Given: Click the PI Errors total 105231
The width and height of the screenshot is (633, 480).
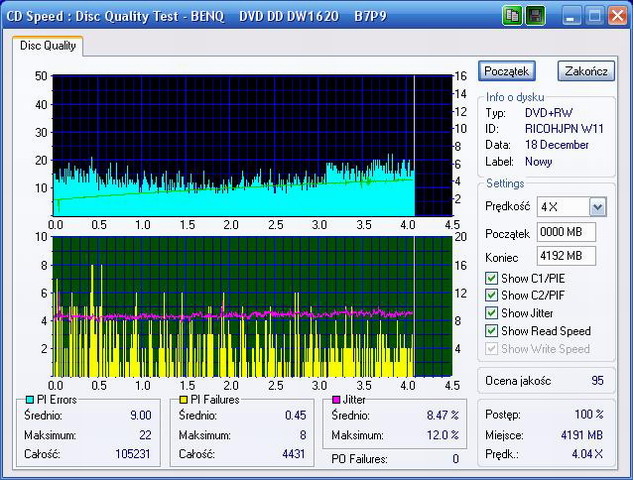Looking at the screenshot, I should pyautogui.click(x=133, y=454).
